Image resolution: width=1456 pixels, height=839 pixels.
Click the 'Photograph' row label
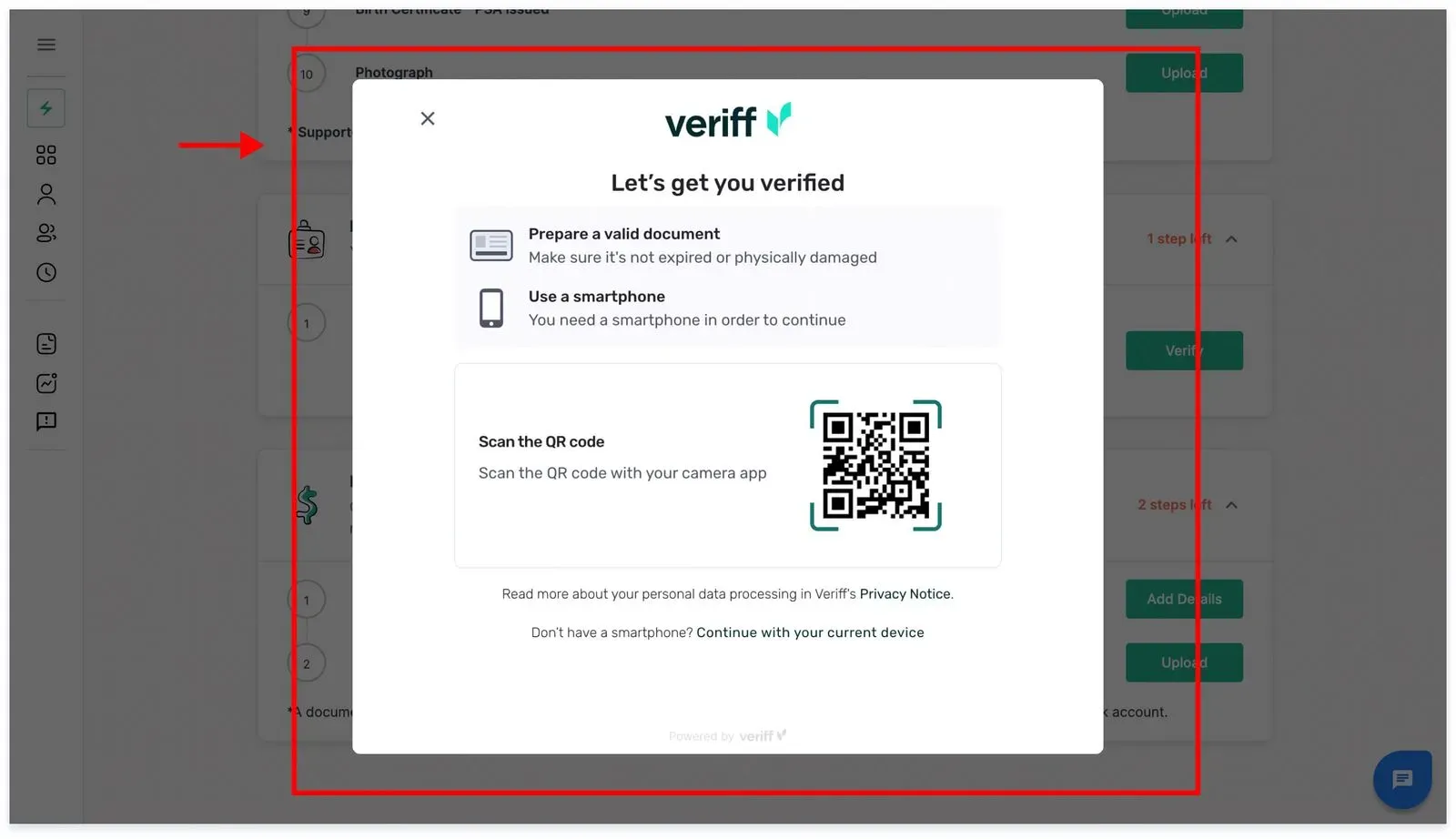[x=394, y=72]
